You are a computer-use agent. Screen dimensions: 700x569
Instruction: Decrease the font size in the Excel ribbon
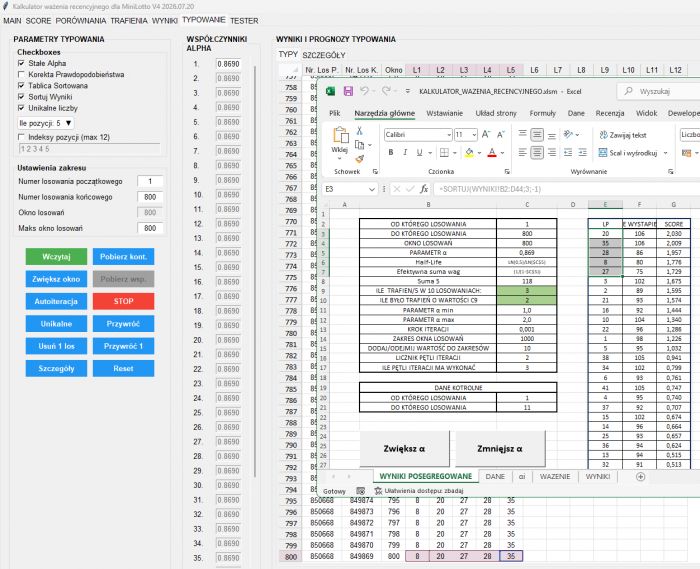[x=501, y=134]
